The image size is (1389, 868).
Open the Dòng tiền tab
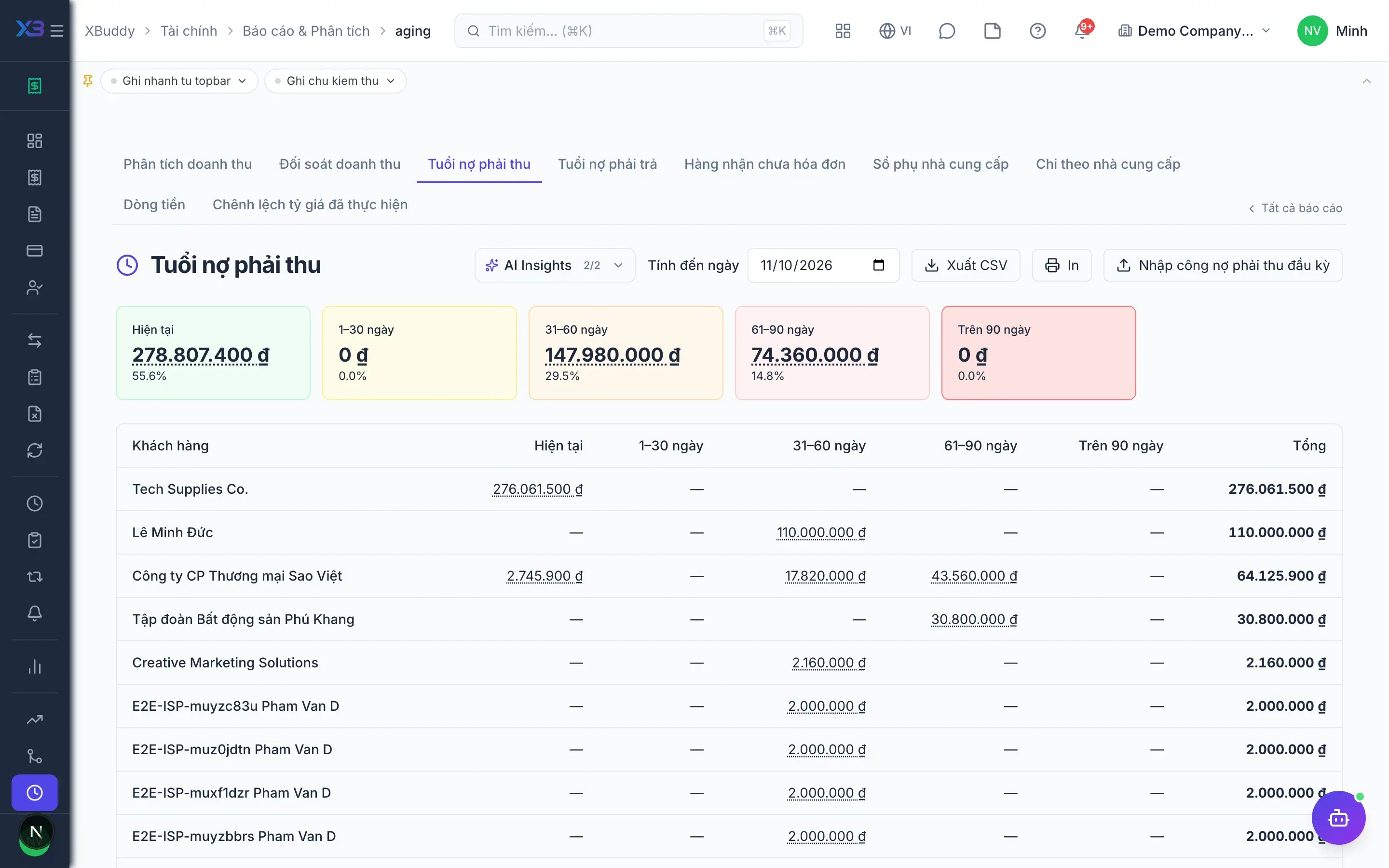pyautogui.click(x=154, y=204)
